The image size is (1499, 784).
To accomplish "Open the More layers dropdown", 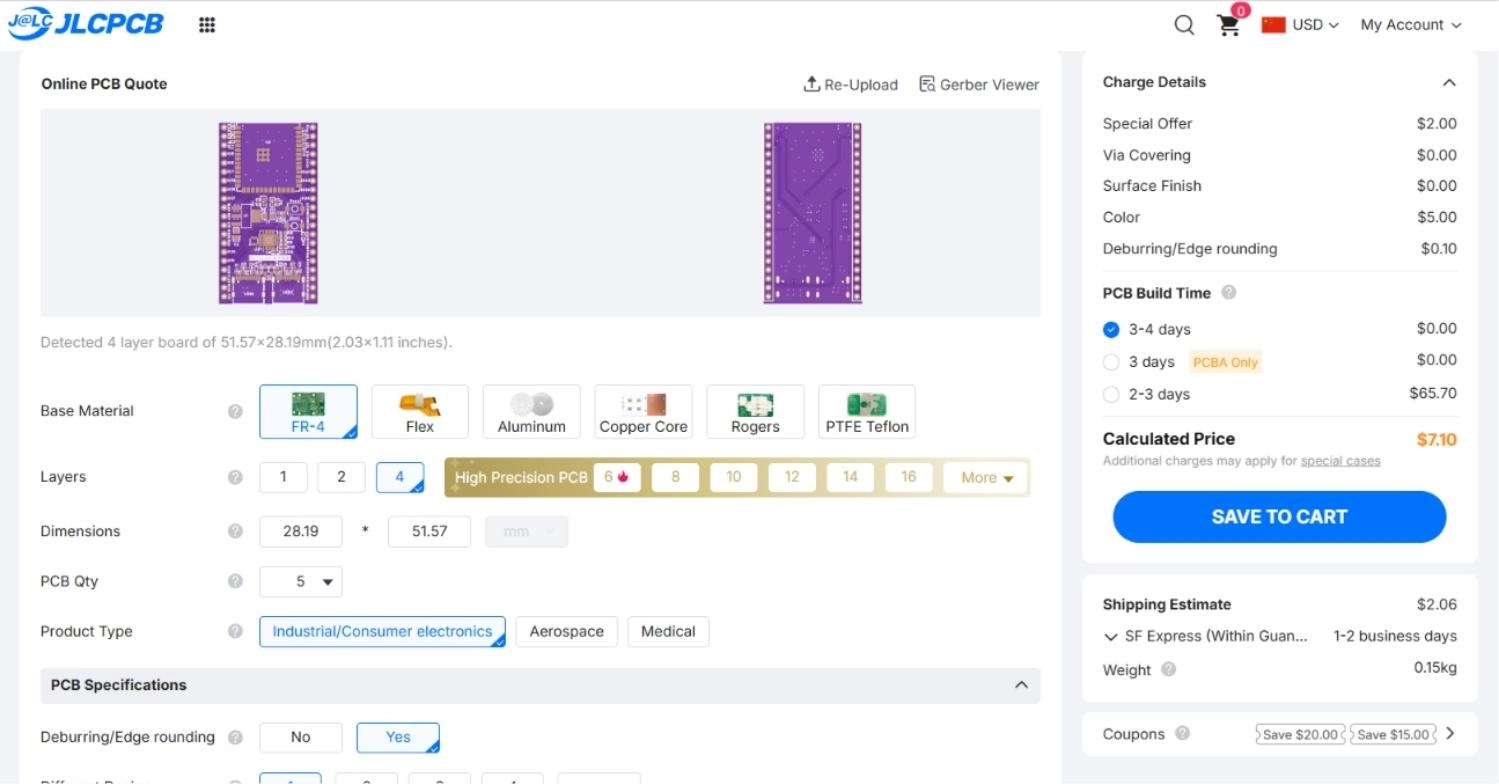I will [986, 478].
